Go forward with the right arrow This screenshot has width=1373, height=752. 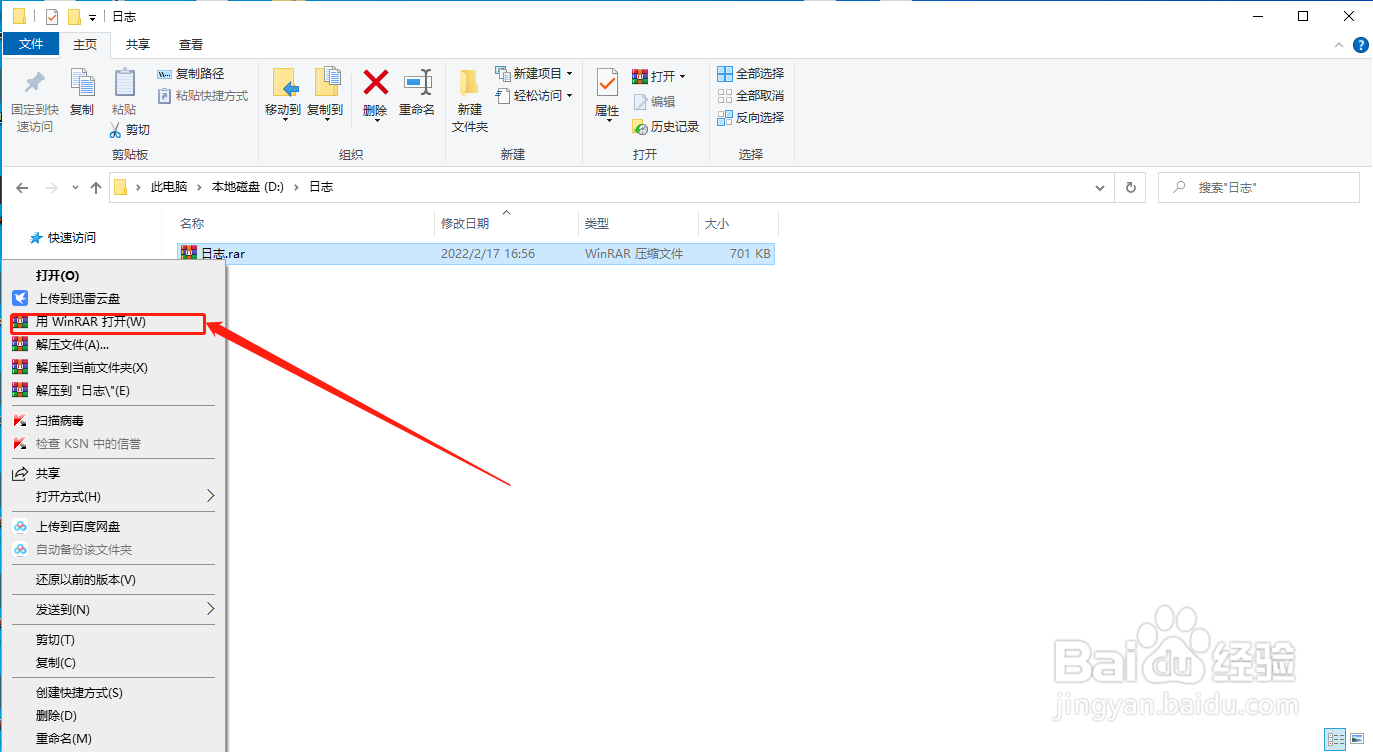coord(52,187)
